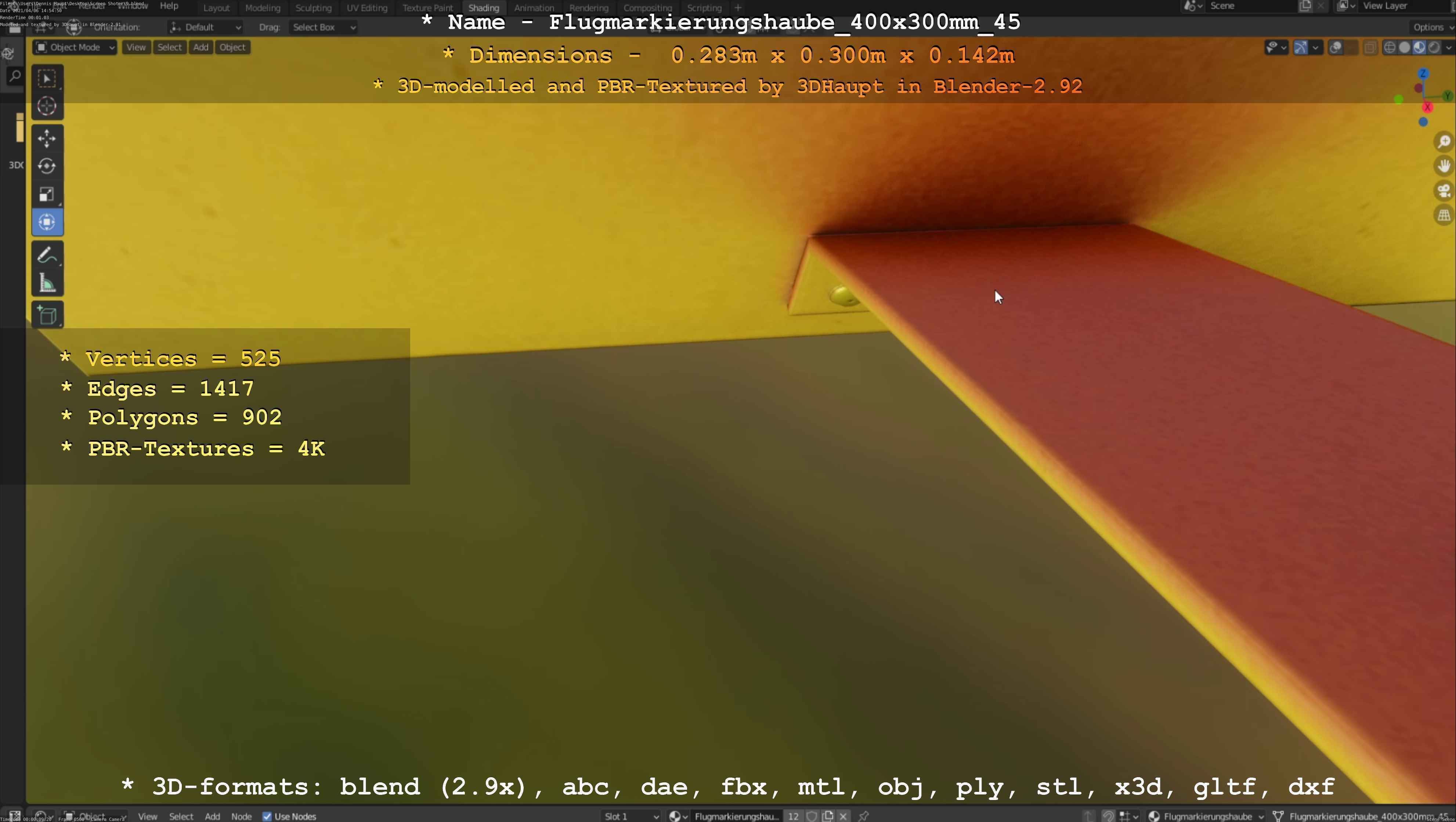This screenshot has height=822, width=1456.
Task: Select the Add Cube tool
Action: click(x=47, y=315)
